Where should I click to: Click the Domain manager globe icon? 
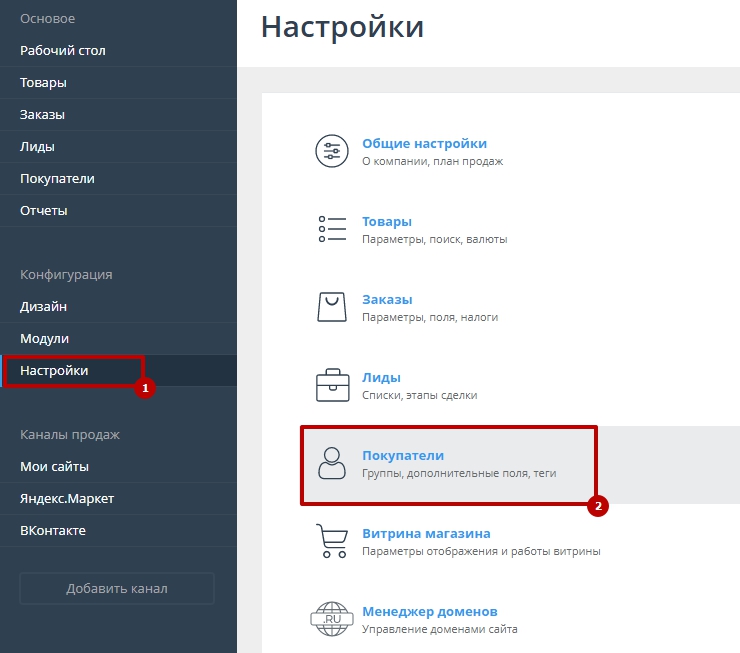click(331, 618)
